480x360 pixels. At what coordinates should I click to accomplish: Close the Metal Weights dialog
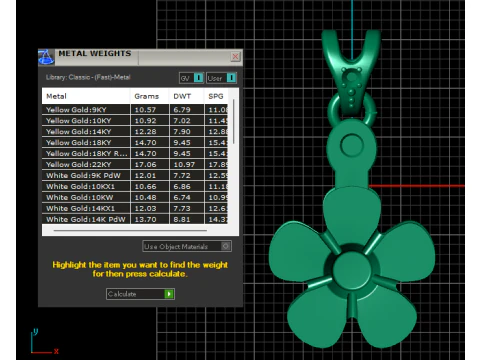tap(235, 56)
